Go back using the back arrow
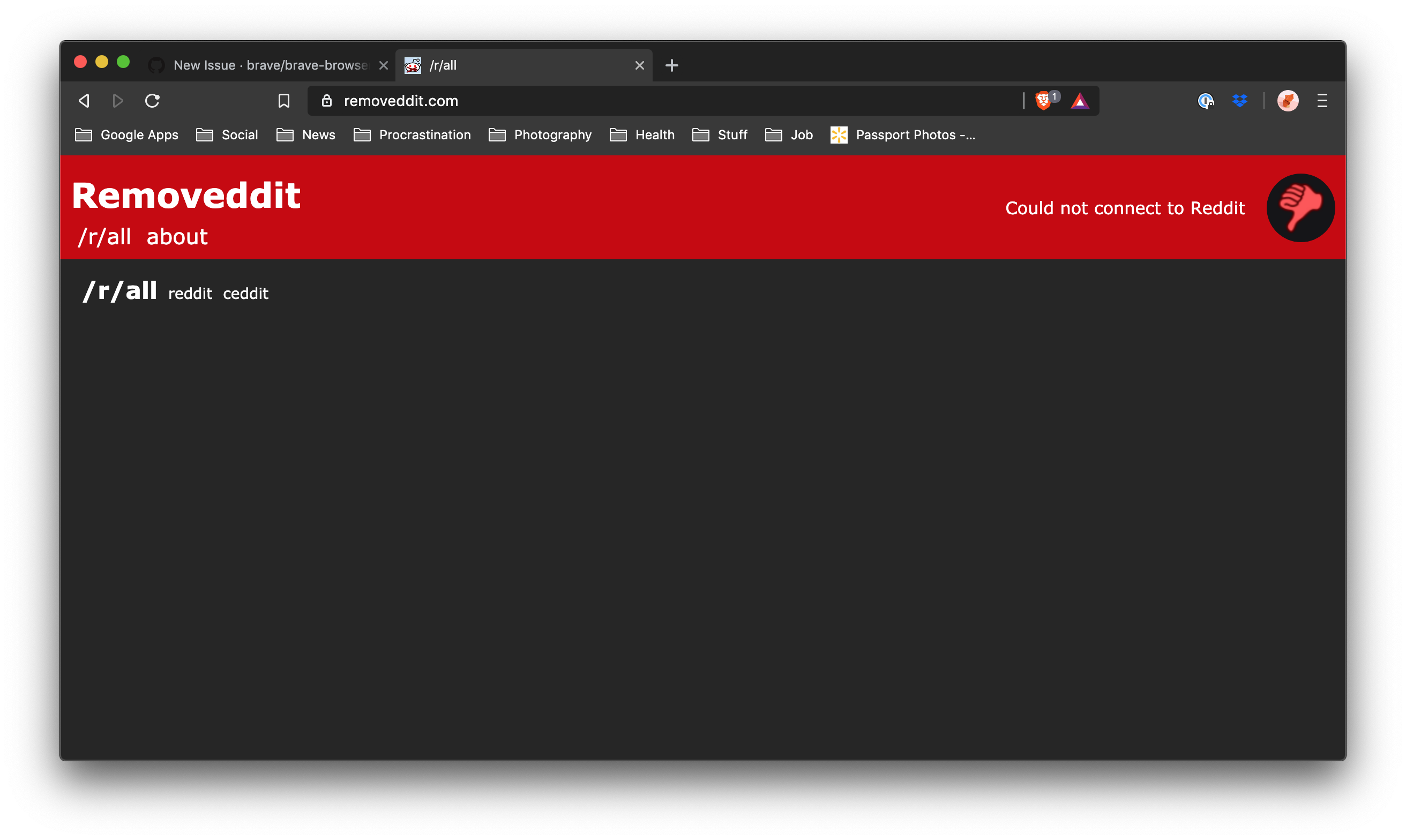1406x840 pixels. click(84, 101)
